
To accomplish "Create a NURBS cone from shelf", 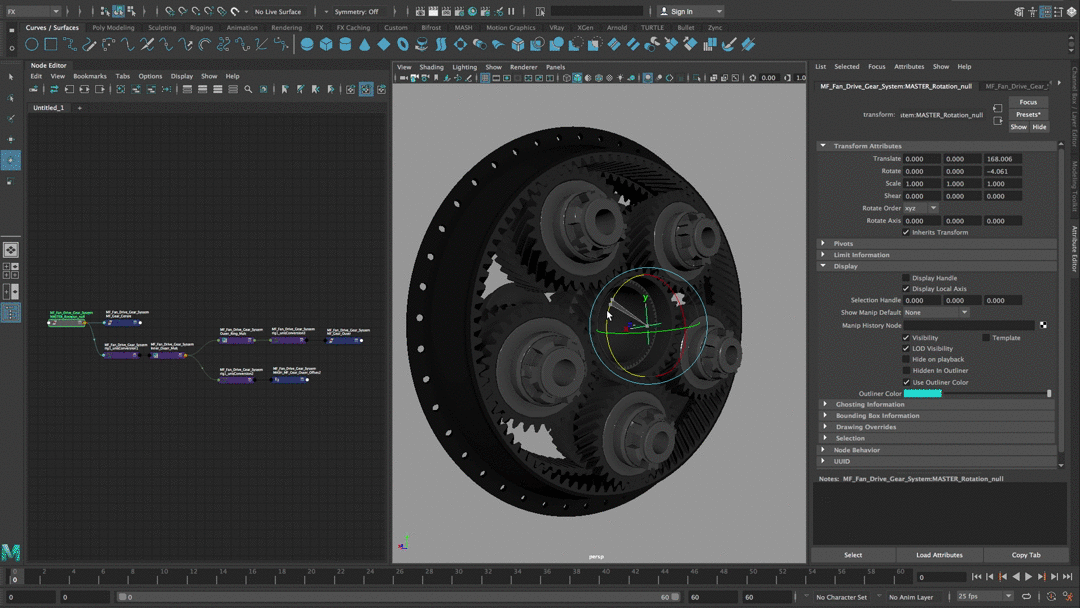I will (364, 45).
